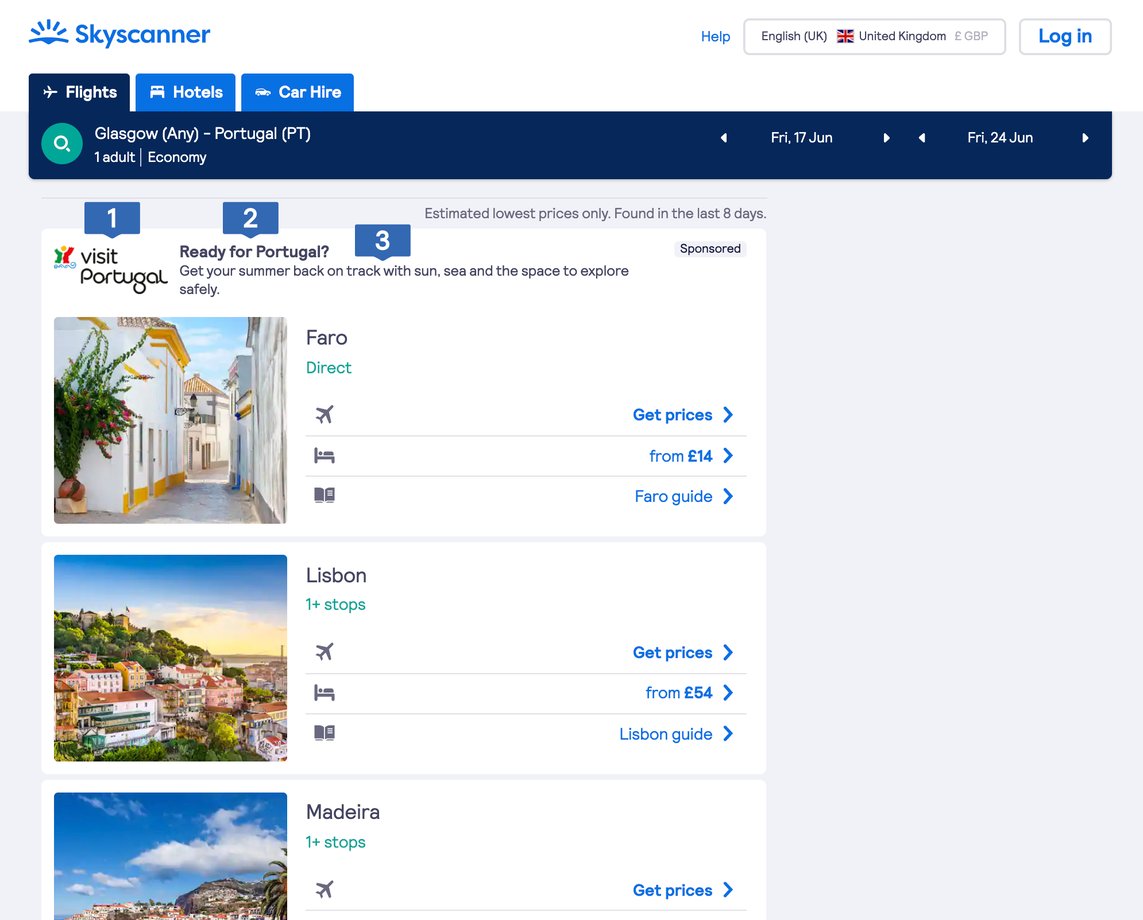This screenshot has height=920, width=1143.
Task: Open Lisbon hotels from £54
Action: 679,693
